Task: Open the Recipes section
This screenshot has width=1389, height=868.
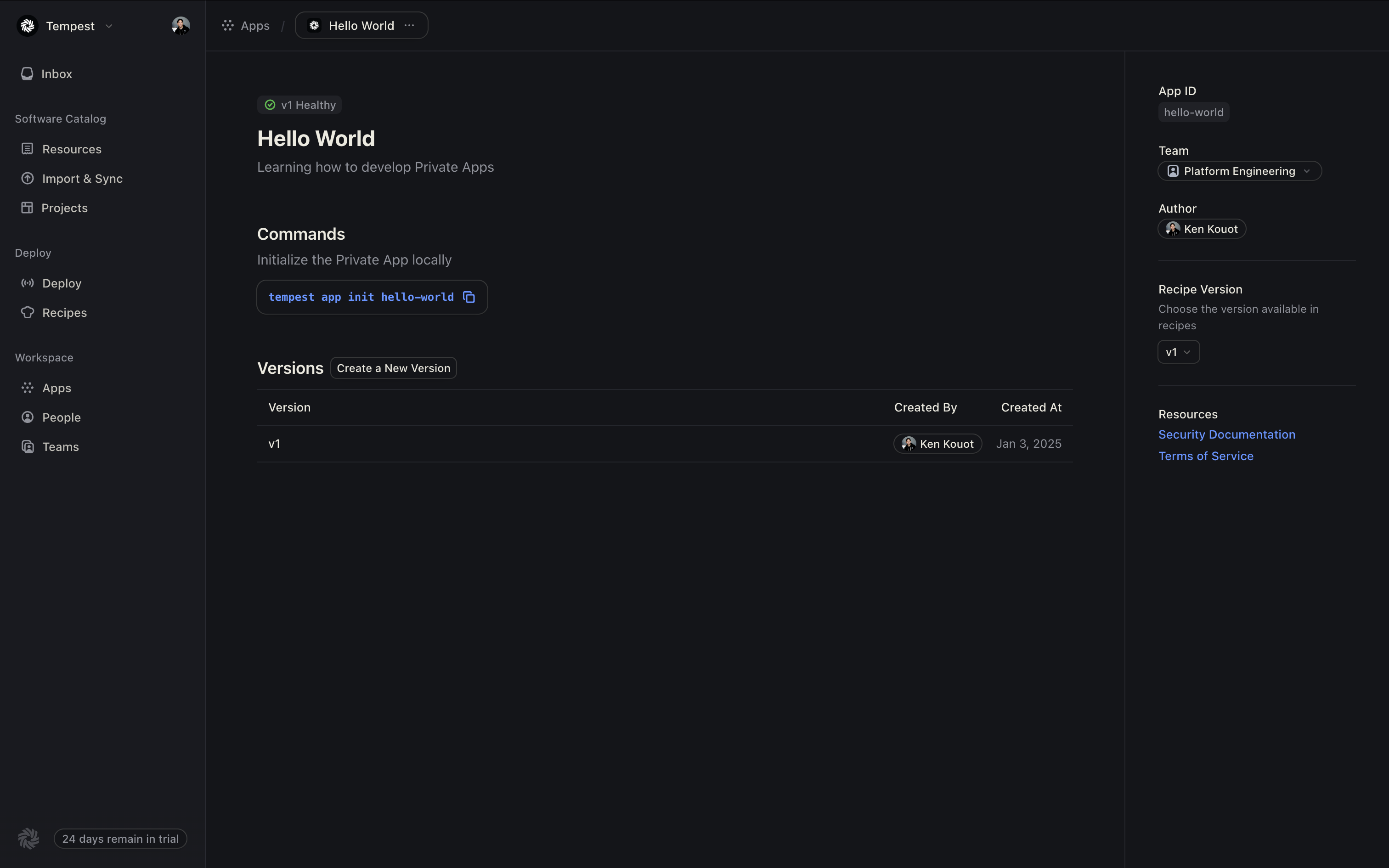Action: (x=64, y=313)
